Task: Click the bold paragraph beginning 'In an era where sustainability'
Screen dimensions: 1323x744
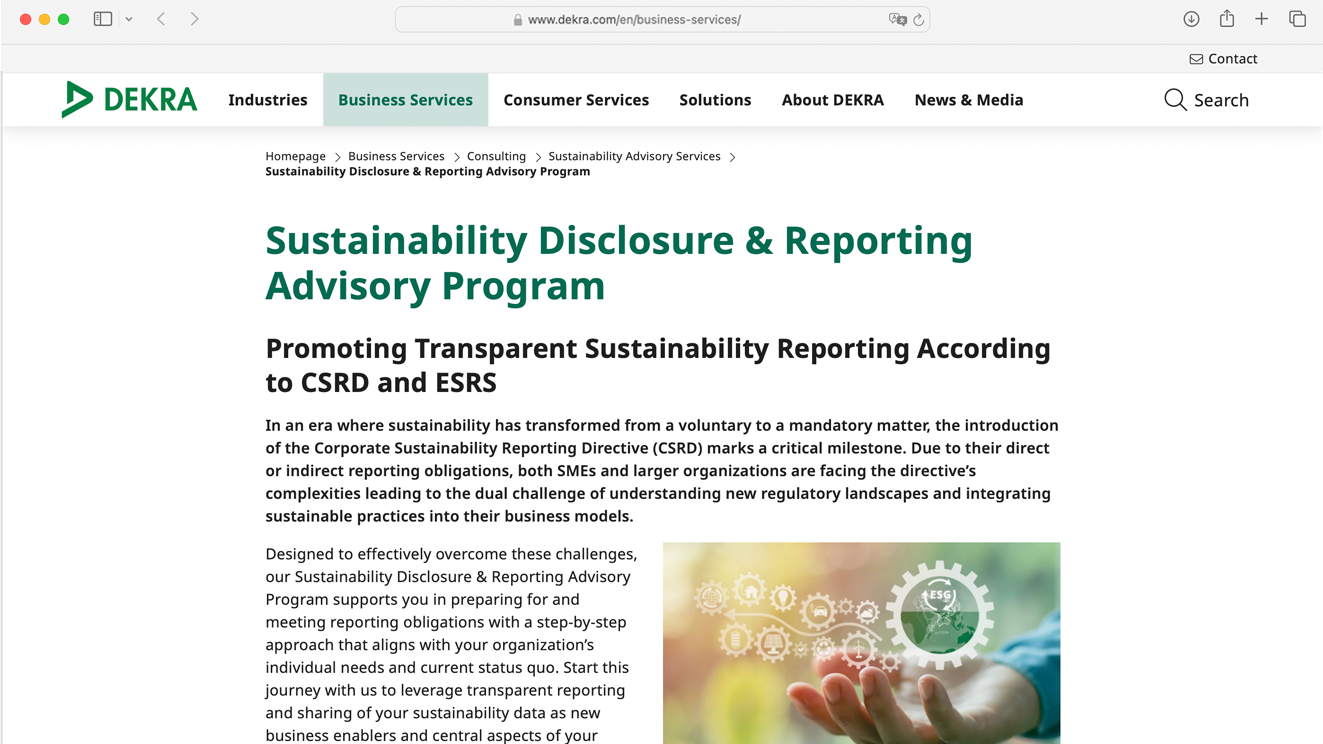Action: point(662,470)
